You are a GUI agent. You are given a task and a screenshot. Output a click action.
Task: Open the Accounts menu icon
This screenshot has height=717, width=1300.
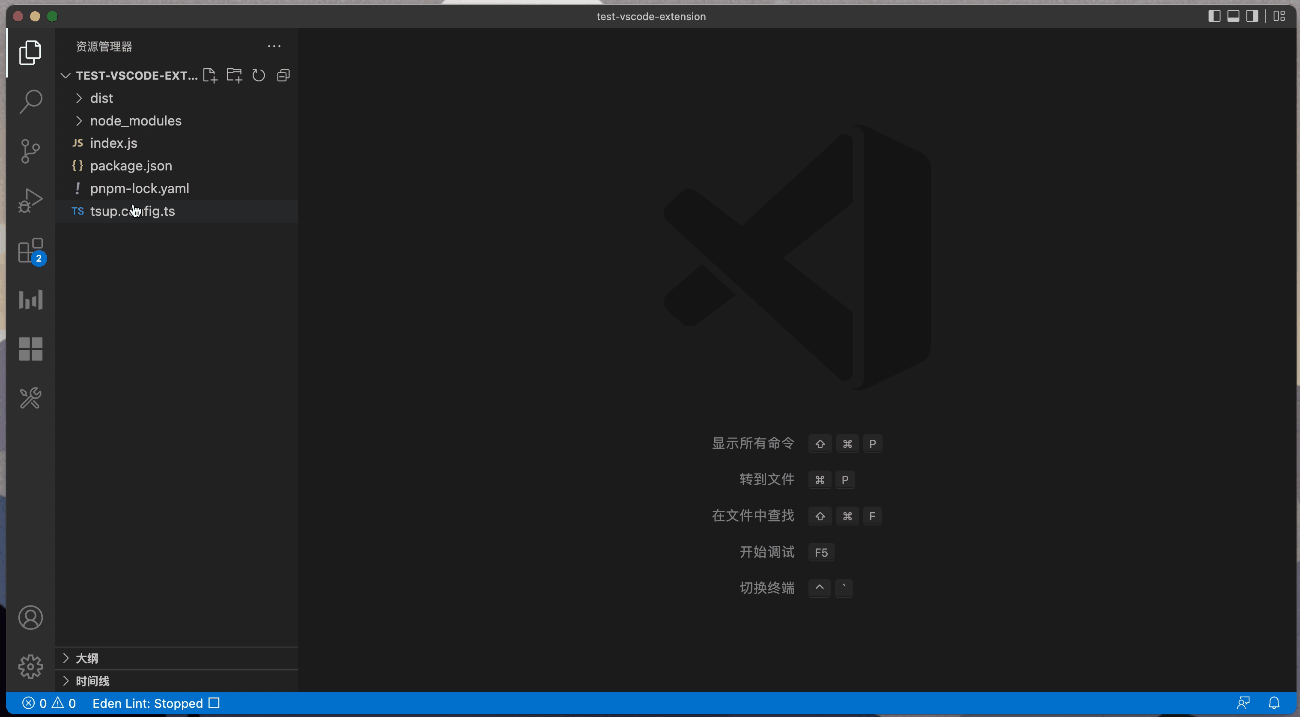coord(31,617)
